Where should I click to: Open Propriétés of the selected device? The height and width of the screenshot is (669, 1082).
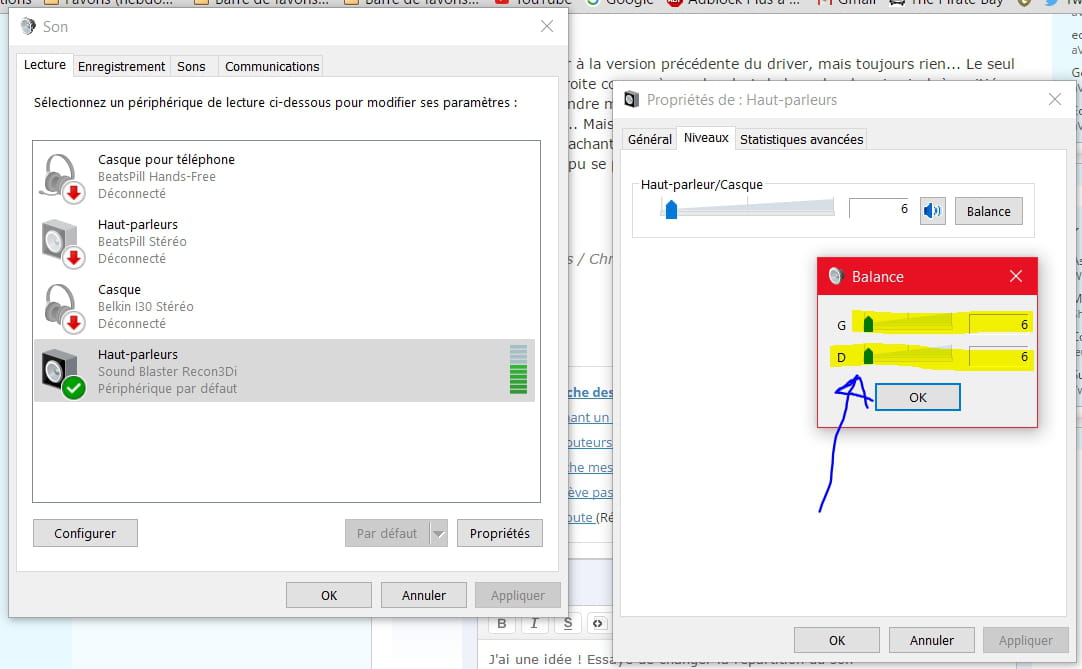500,533
